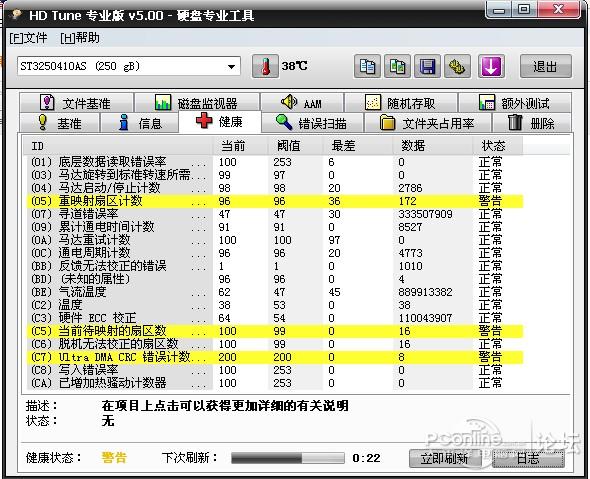Click the HD Tune title bar icon
This screenshot has height=479, width=590.
click(16, 15)
